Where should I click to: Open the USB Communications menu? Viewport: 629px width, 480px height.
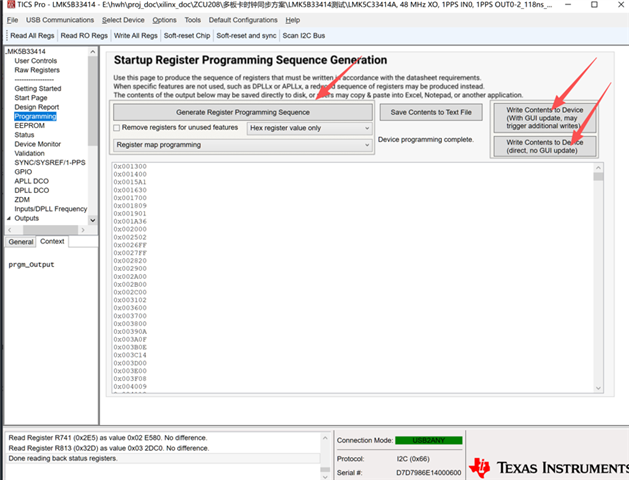pyautogui.click(x=60, y=20)
